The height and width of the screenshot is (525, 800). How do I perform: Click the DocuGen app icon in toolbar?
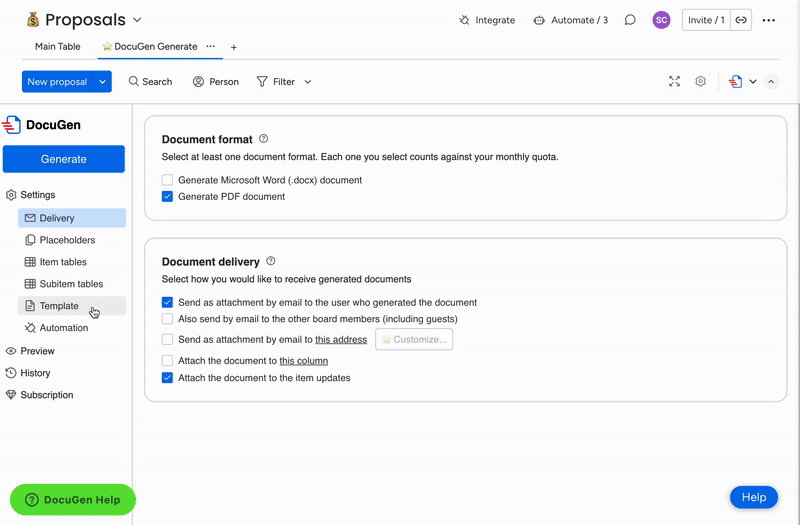tap(735, 82)
